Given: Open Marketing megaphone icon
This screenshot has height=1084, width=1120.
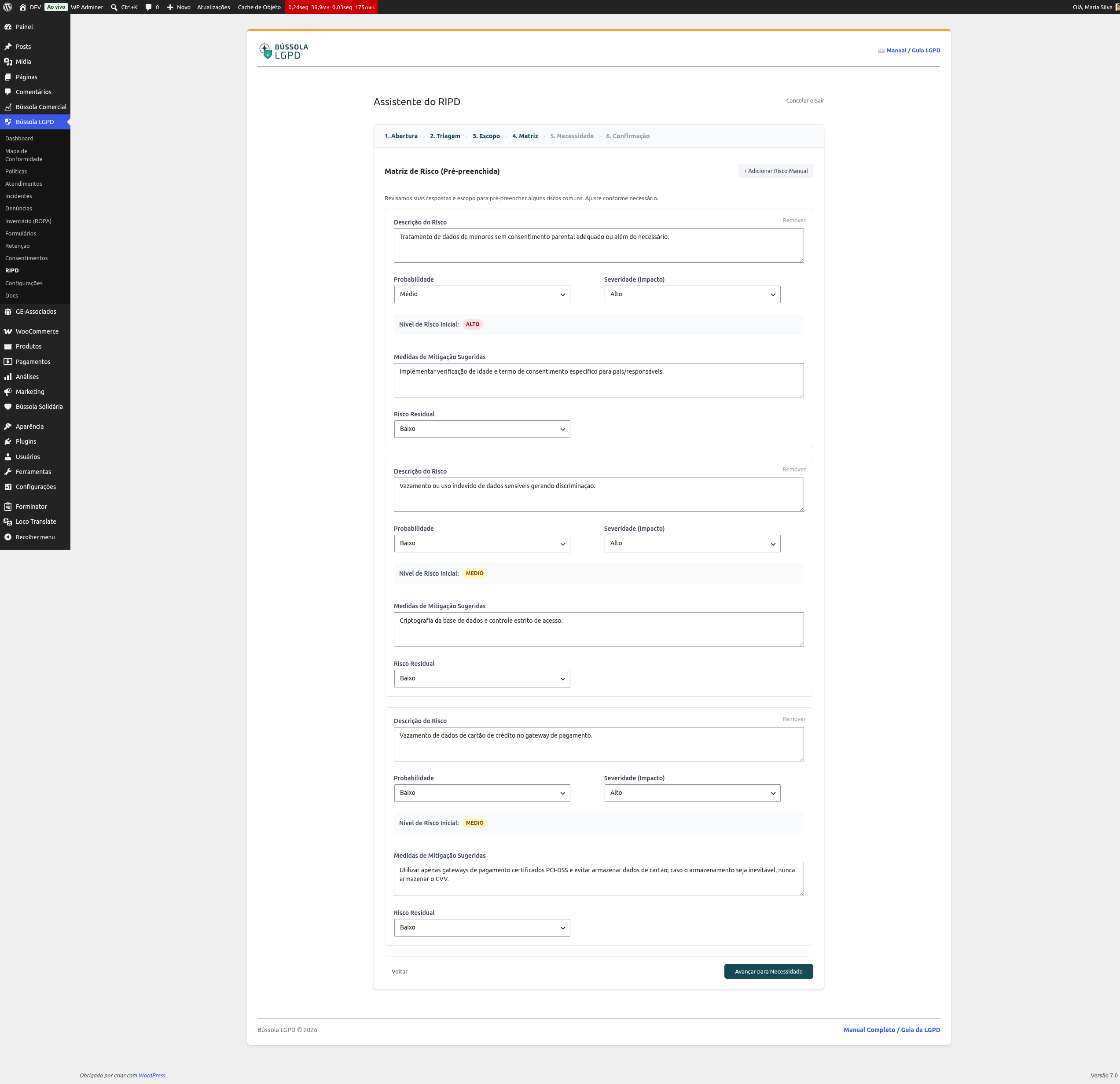Looking at the screenshot, I should pos(8,391).
